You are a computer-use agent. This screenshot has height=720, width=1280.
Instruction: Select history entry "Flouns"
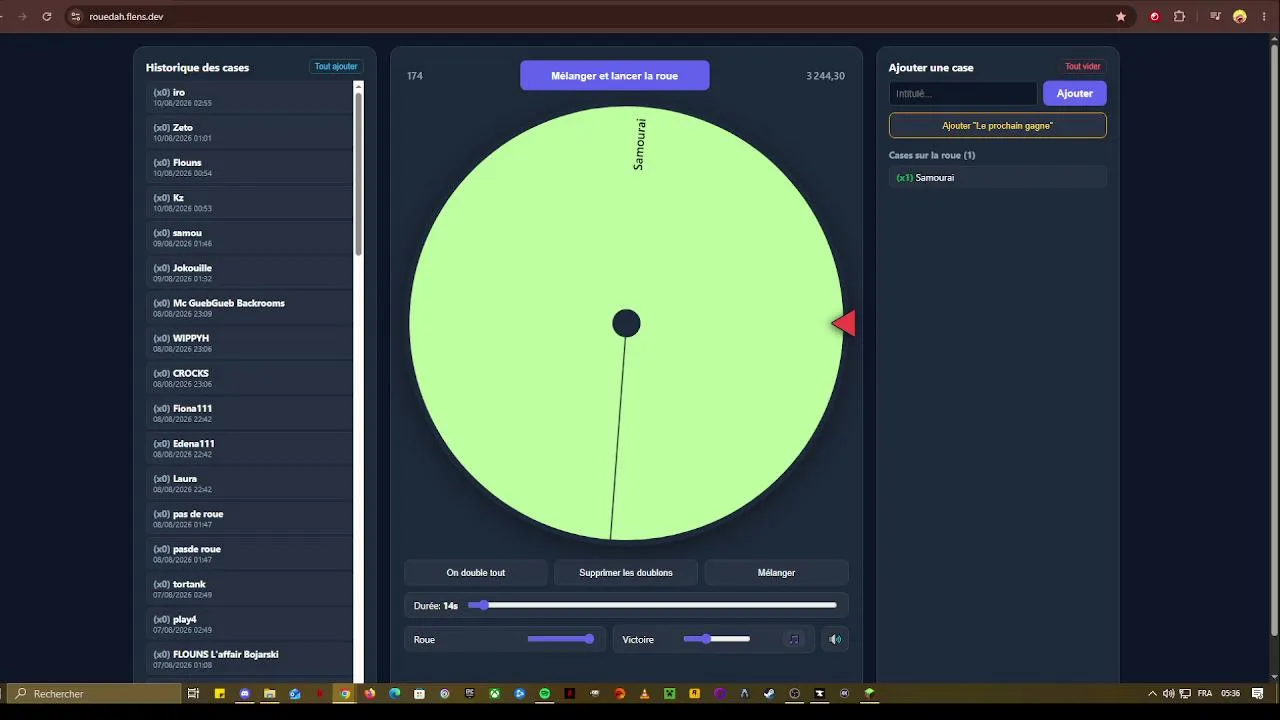pos(249,167)
